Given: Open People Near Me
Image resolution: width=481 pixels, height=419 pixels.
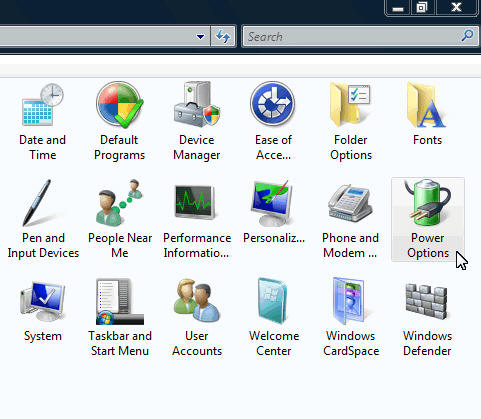Looking at the screenshot, I should click(x=120, y=219).
